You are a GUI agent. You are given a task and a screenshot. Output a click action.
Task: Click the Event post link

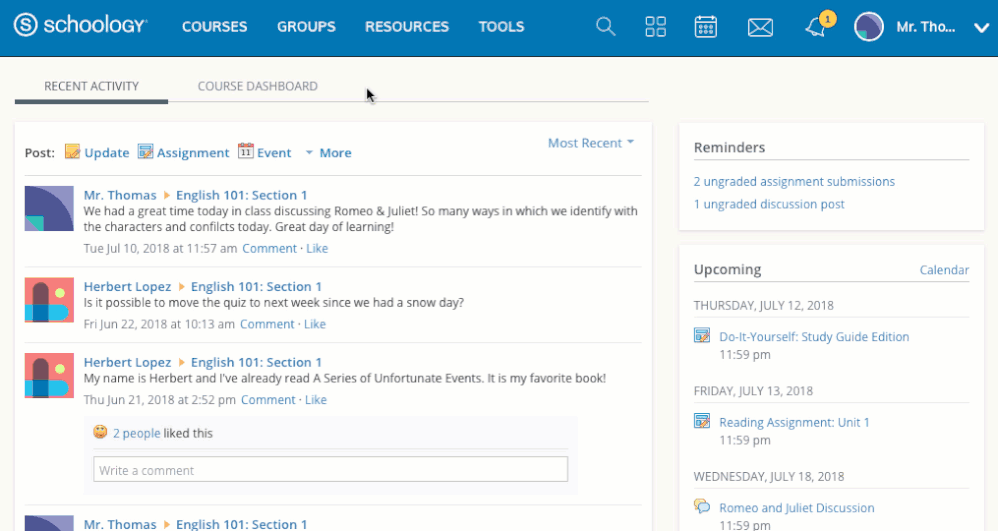tap(274, 153)
